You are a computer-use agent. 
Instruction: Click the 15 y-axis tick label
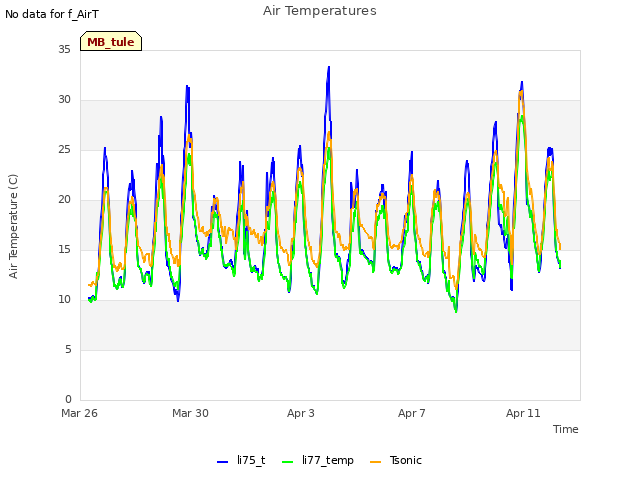pyautogui.click(x=64, y=249)
